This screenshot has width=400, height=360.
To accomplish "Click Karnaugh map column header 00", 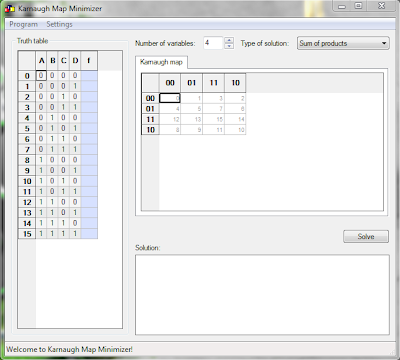I will 170,83.
